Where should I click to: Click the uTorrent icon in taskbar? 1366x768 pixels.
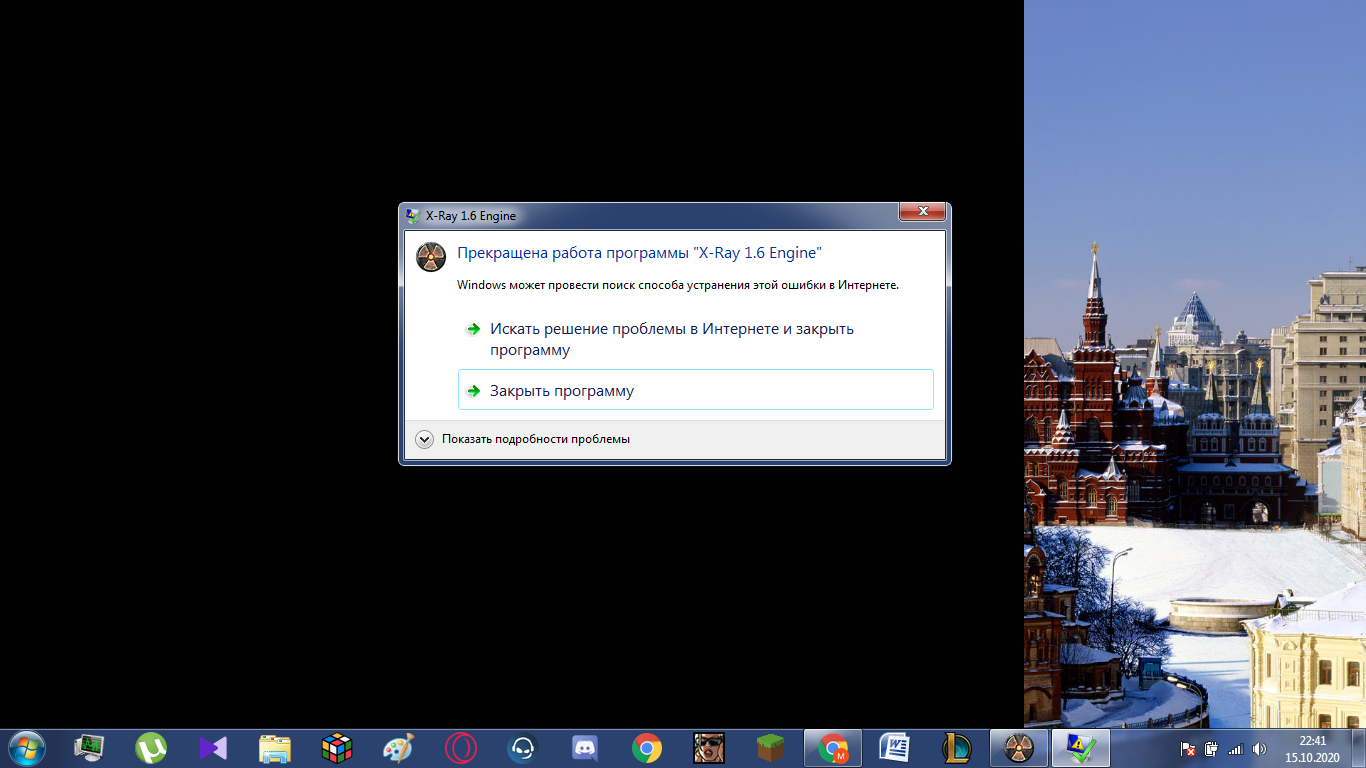click(151, 748)
